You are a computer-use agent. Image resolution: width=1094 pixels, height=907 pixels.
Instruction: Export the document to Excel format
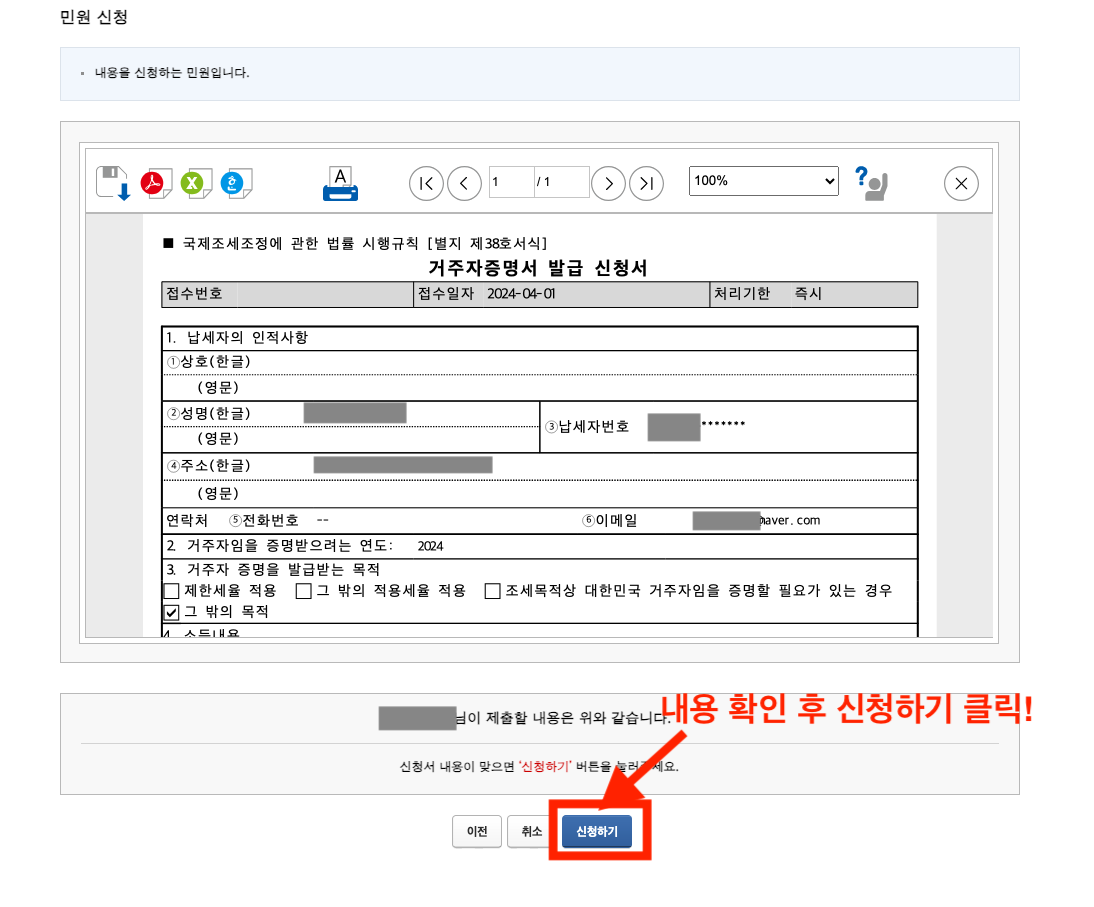(x=196, y=183)
